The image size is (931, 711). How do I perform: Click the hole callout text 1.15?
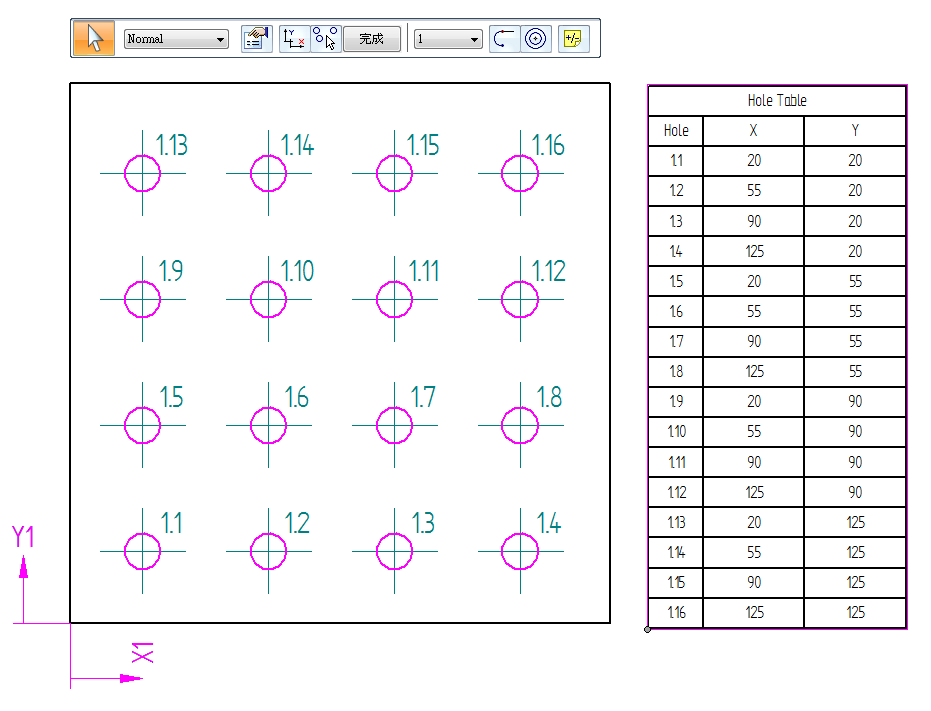[423, 146]
